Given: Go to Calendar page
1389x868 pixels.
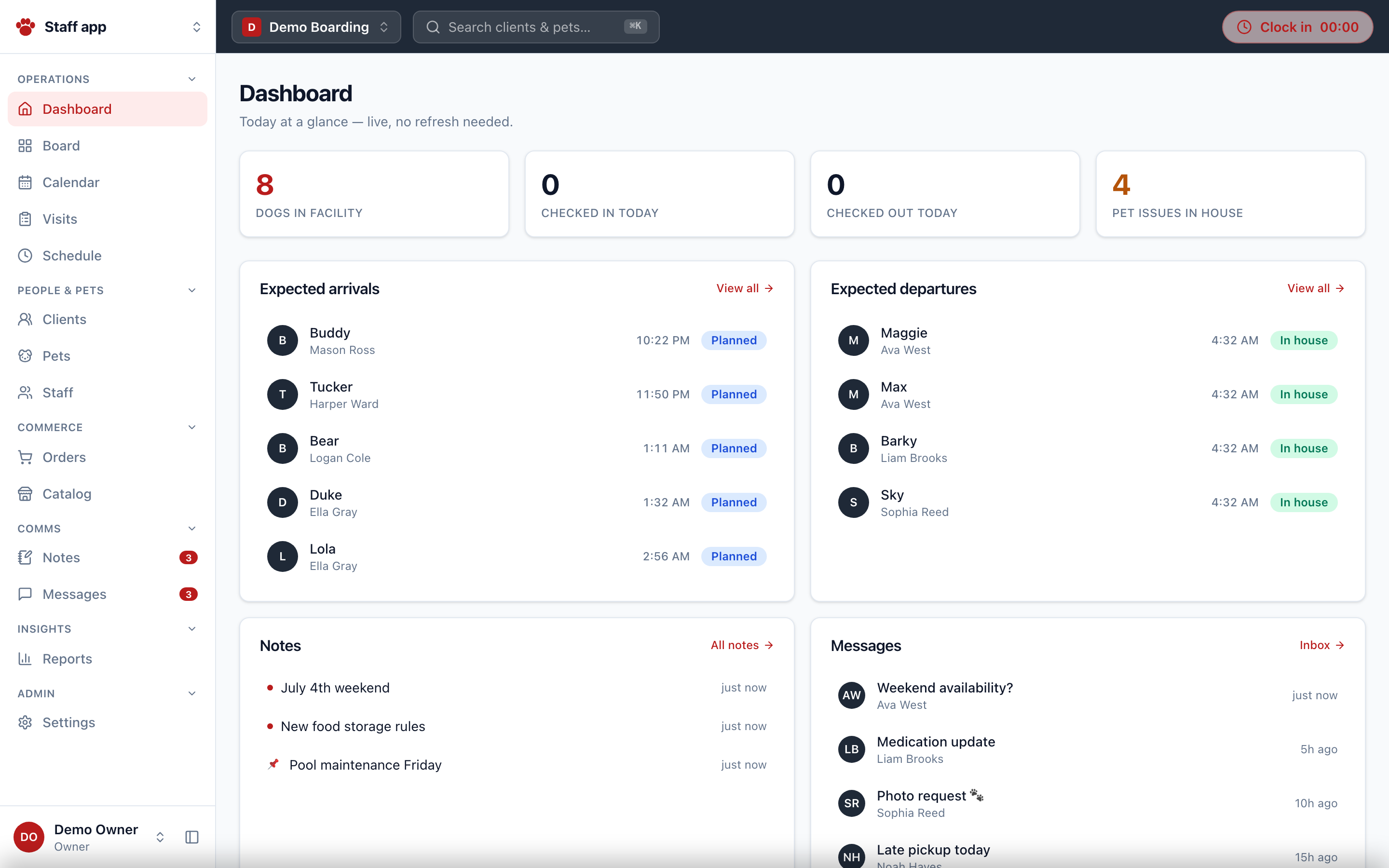Looking at the screenshot, I should coord(108,183).
